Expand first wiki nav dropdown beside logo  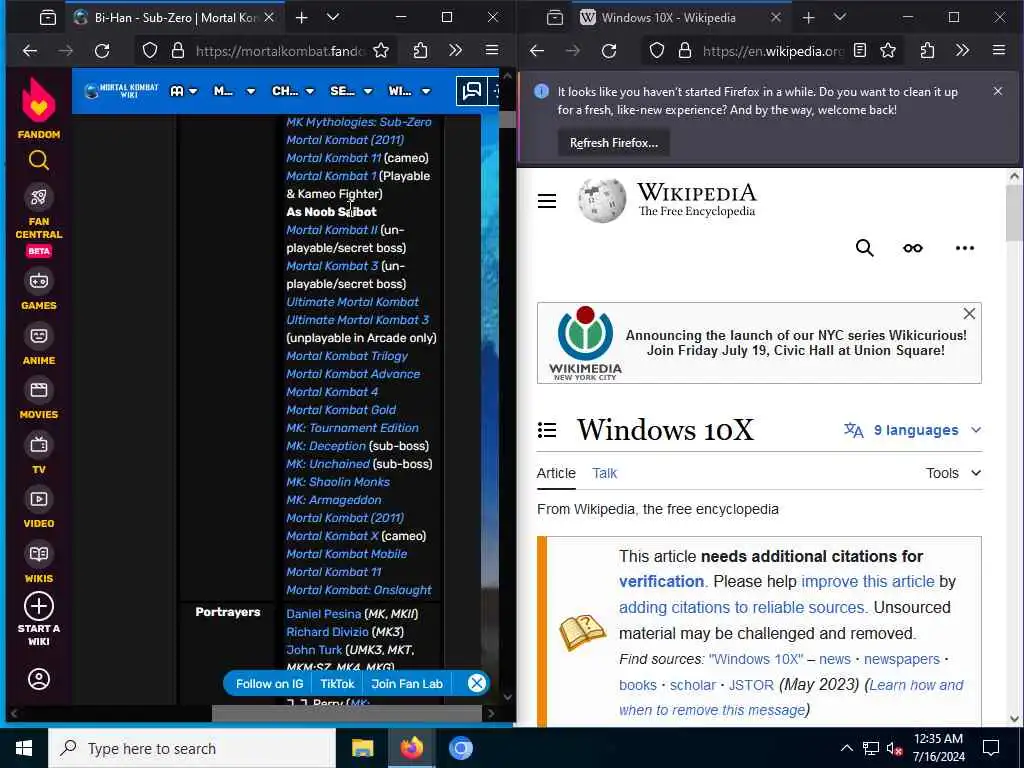184,91
